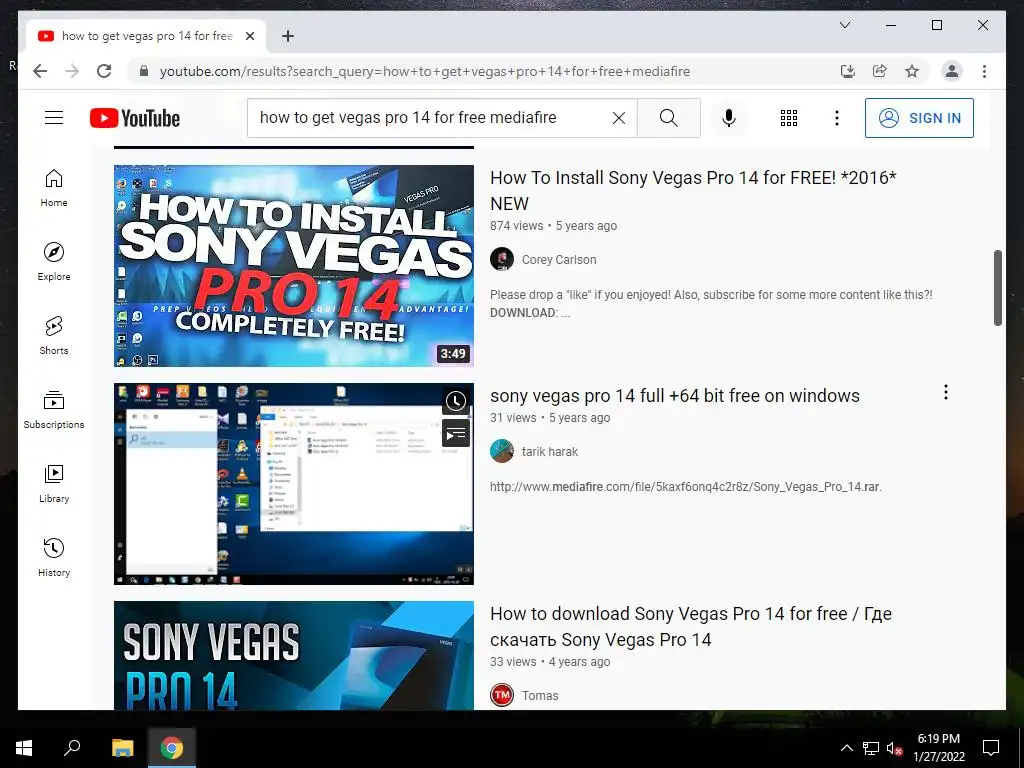1024x768 pixels.
Task: Go to YouTube homepage via logo
Action: (x=135, y=118)
